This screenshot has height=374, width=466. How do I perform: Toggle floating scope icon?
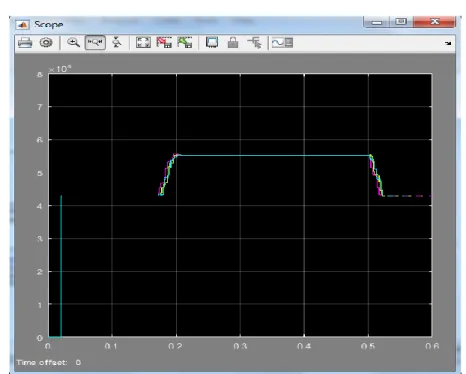coord(212,43)
